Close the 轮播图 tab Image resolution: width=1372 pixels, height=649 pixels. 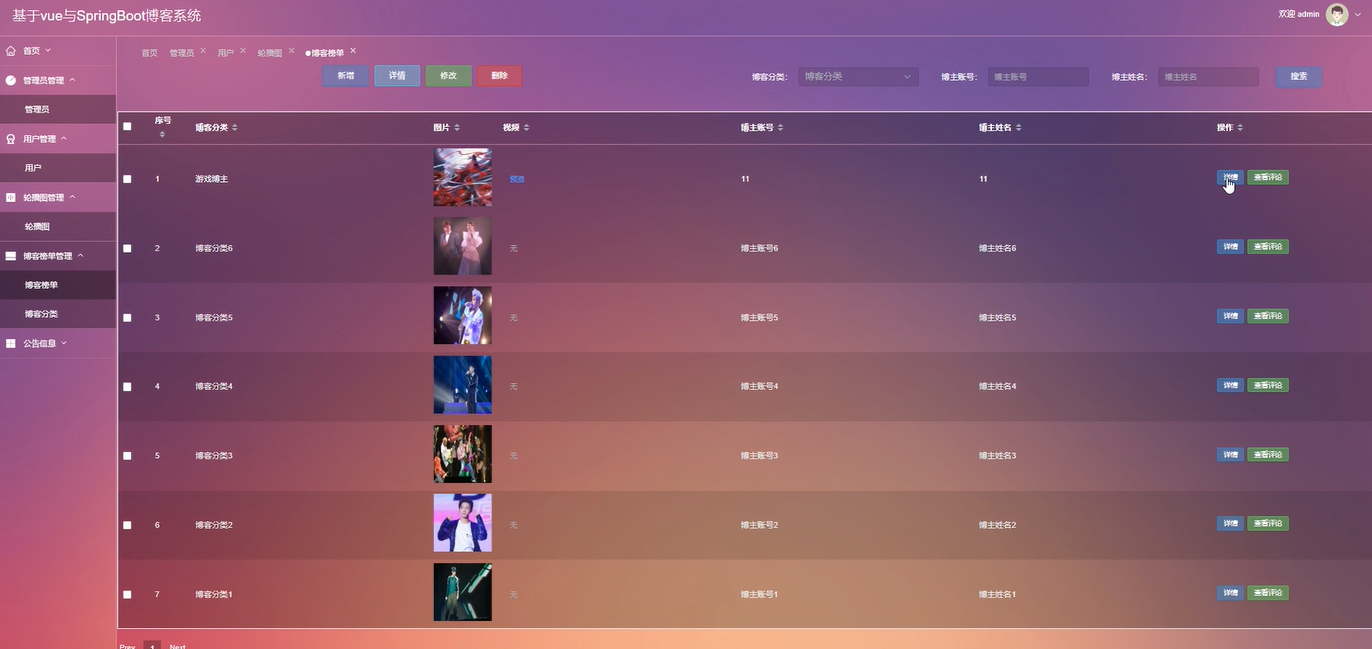292,50
